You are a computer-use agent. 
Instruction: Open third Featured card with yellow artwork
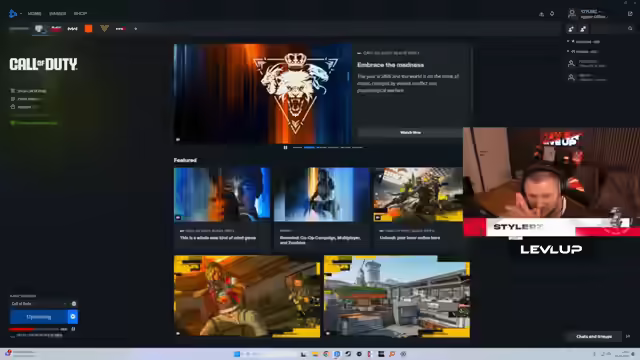[x=418, y=208]
